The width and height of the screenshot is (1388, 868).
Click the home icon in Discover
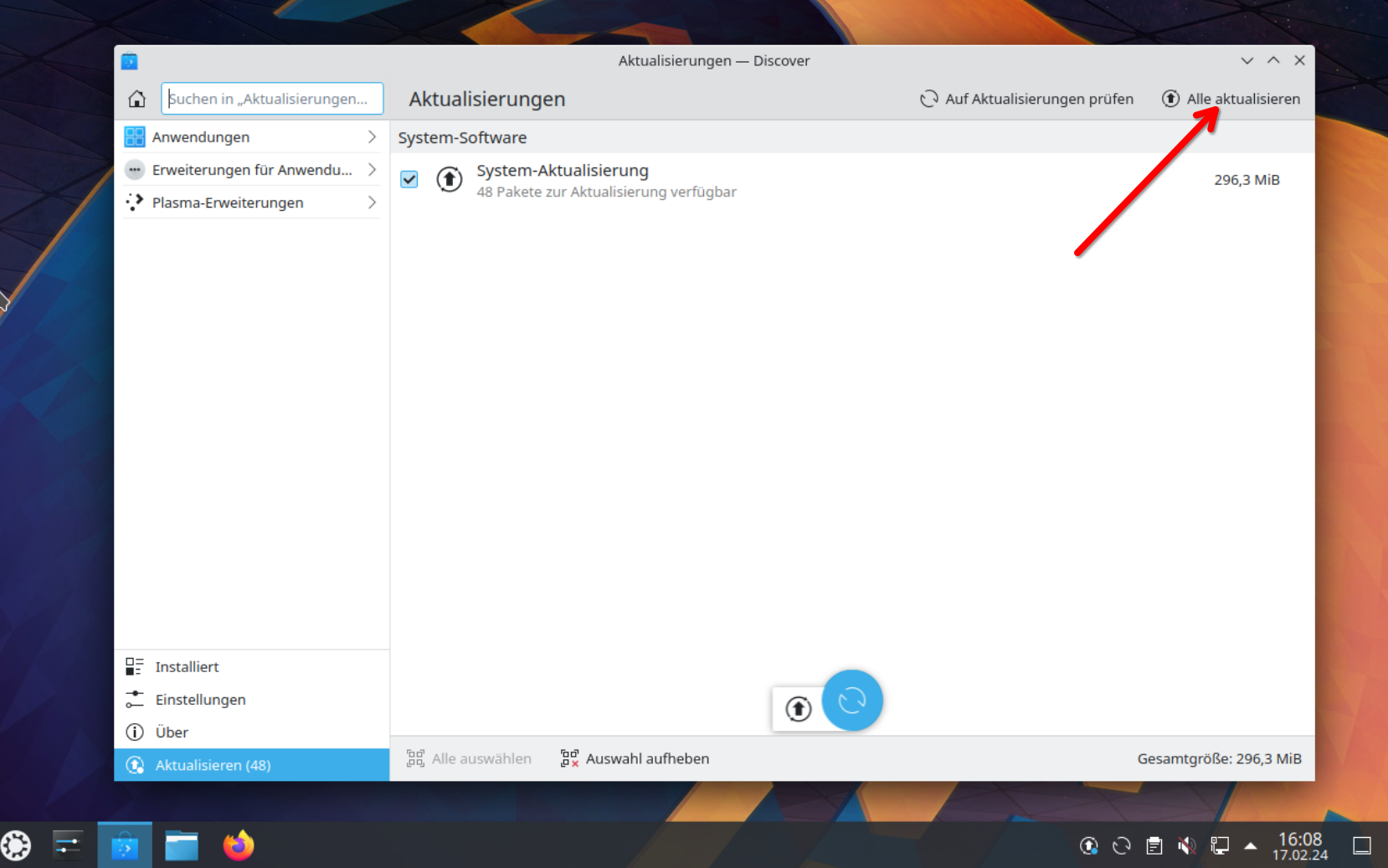pyautogui.click(x=136, y=99)
